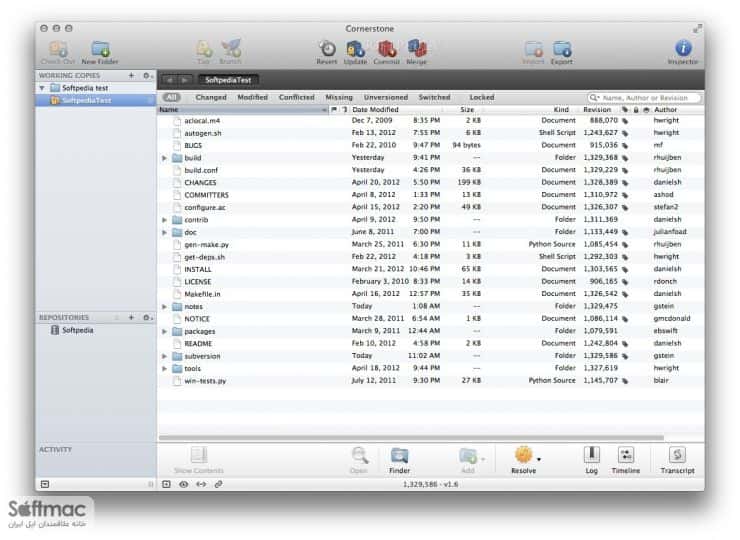Switch to the Modified filter
Image resolution: width=740 pixels, height=540 pixels.
point(252,97)
